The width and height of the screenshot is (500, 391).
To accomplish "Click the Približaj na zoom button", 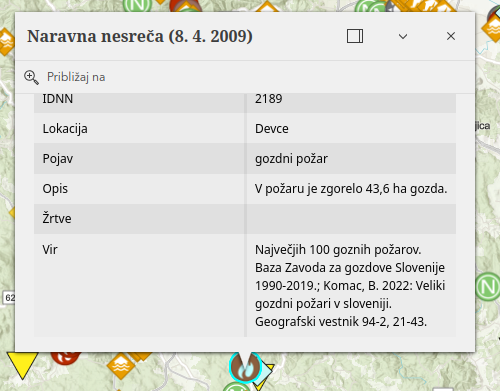I will [x=65, y=77].
